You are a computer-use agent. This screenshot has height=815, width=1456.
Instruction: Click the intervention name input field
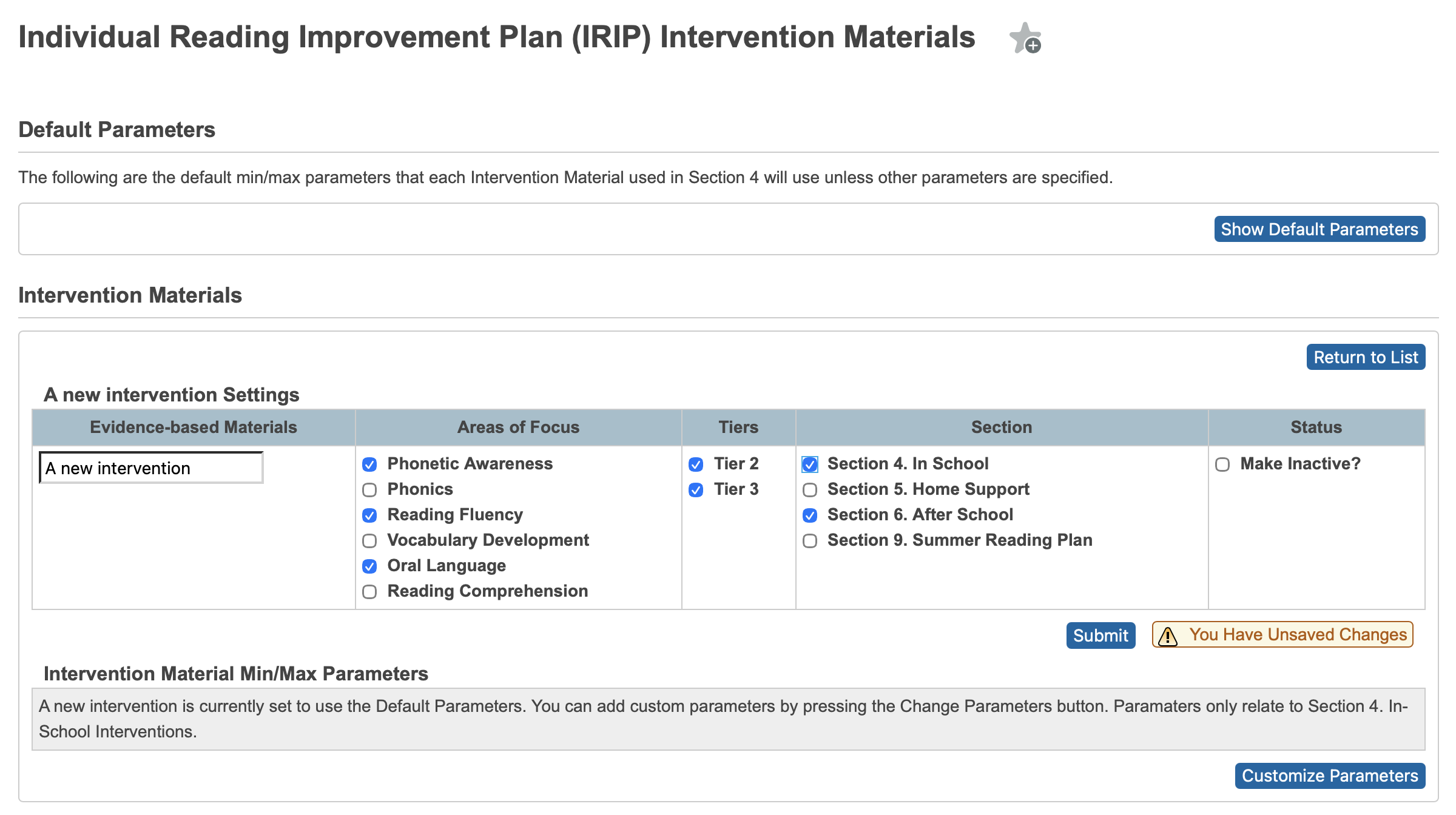[150, 468]
